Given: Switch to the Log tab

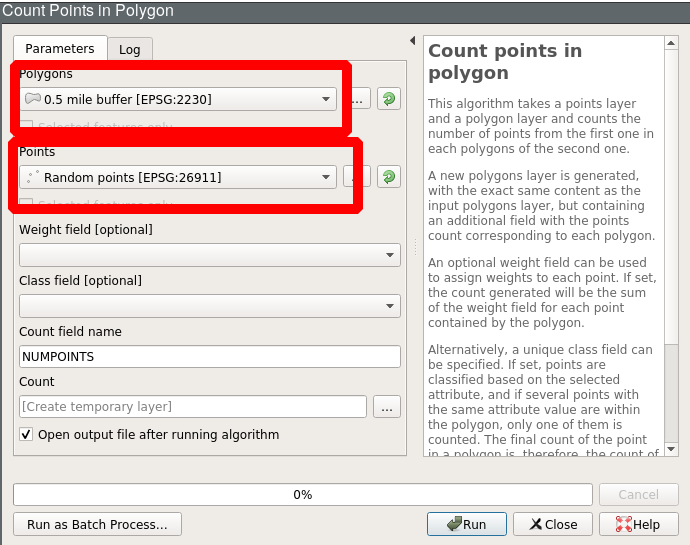Looking at the screenshot, I should click(x=129, y=49).
